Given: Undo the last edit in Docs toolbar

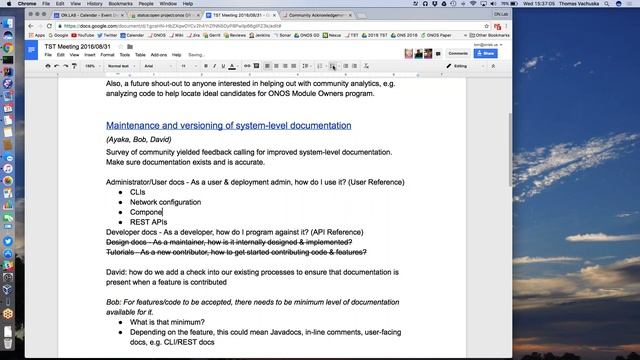Looking at the screenshot, I should (57, 66).
